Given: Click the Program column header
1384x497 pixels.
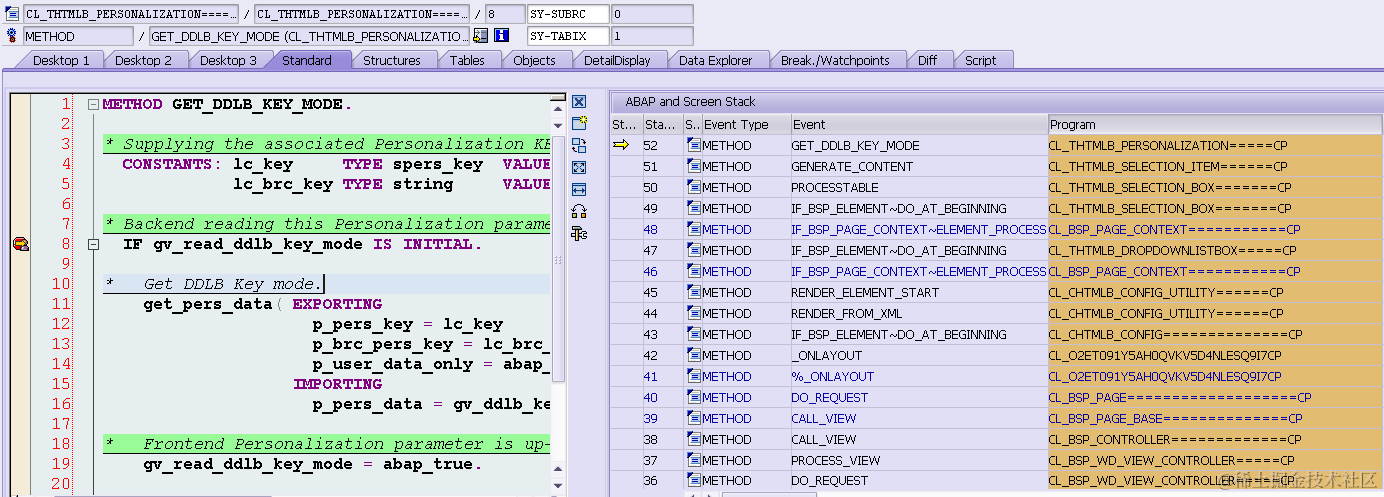Looking at the screenshot, I should [x=1215, y=125].
